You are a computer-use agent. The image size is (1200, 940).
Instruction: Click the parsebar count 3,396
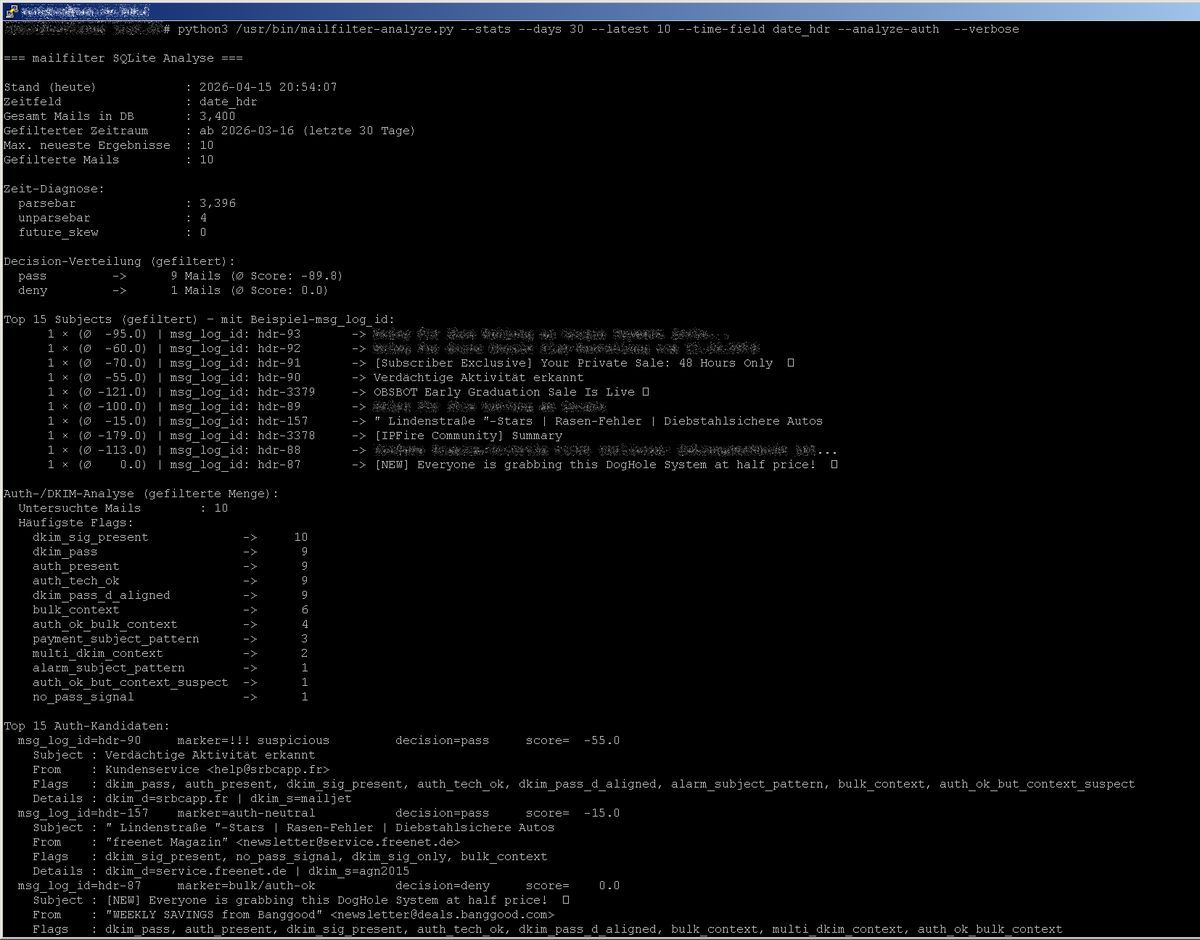point(217,203)
